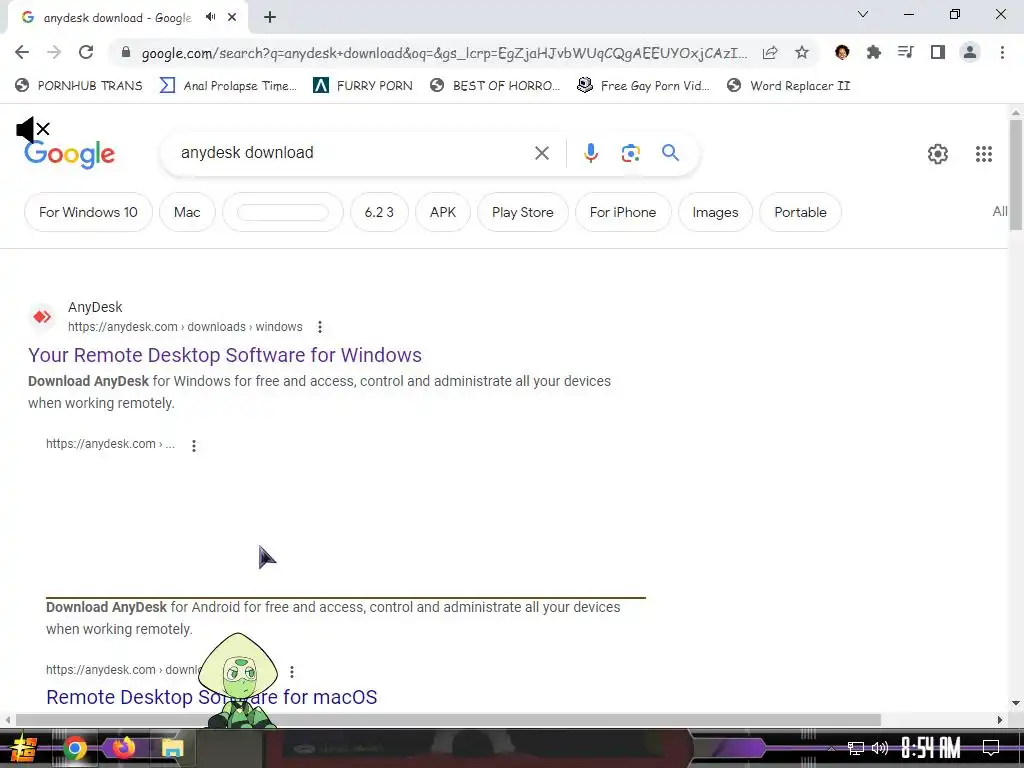
Task: Open the Anal Prolapse Time bookmark
Action: (x=228, y=86)
